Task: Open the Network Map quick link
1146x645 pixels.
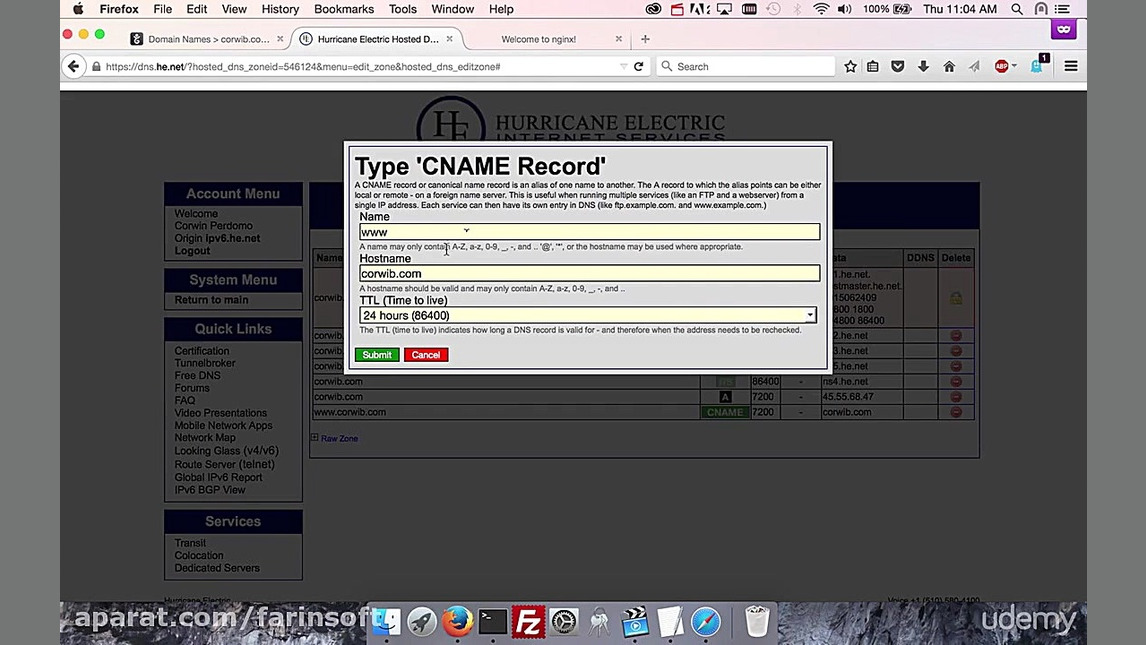Action: [x=205, y=438]
